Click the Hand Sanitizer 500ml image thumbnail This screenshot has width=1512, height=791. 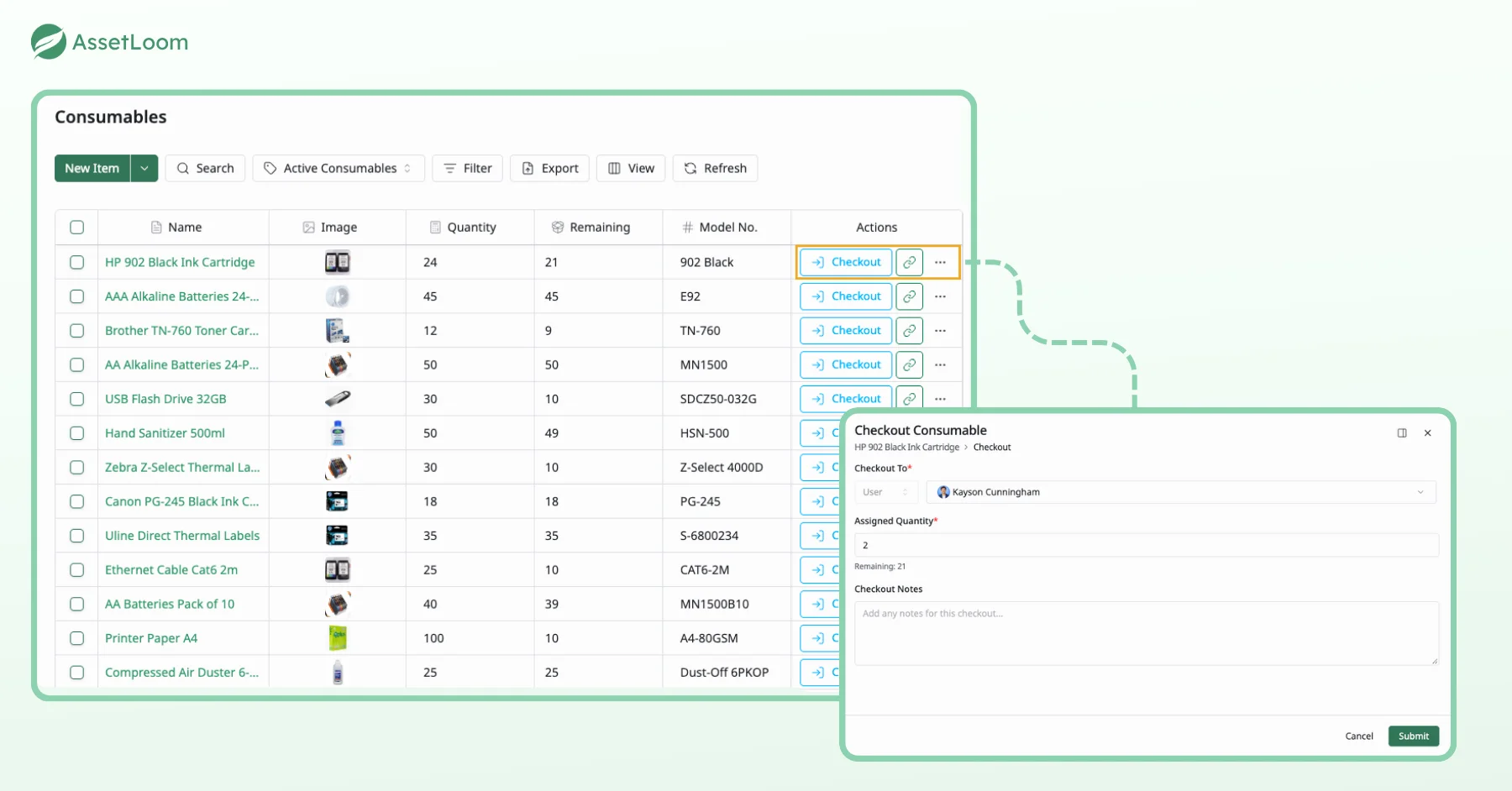pyautogui.click(x=337, y=433)
